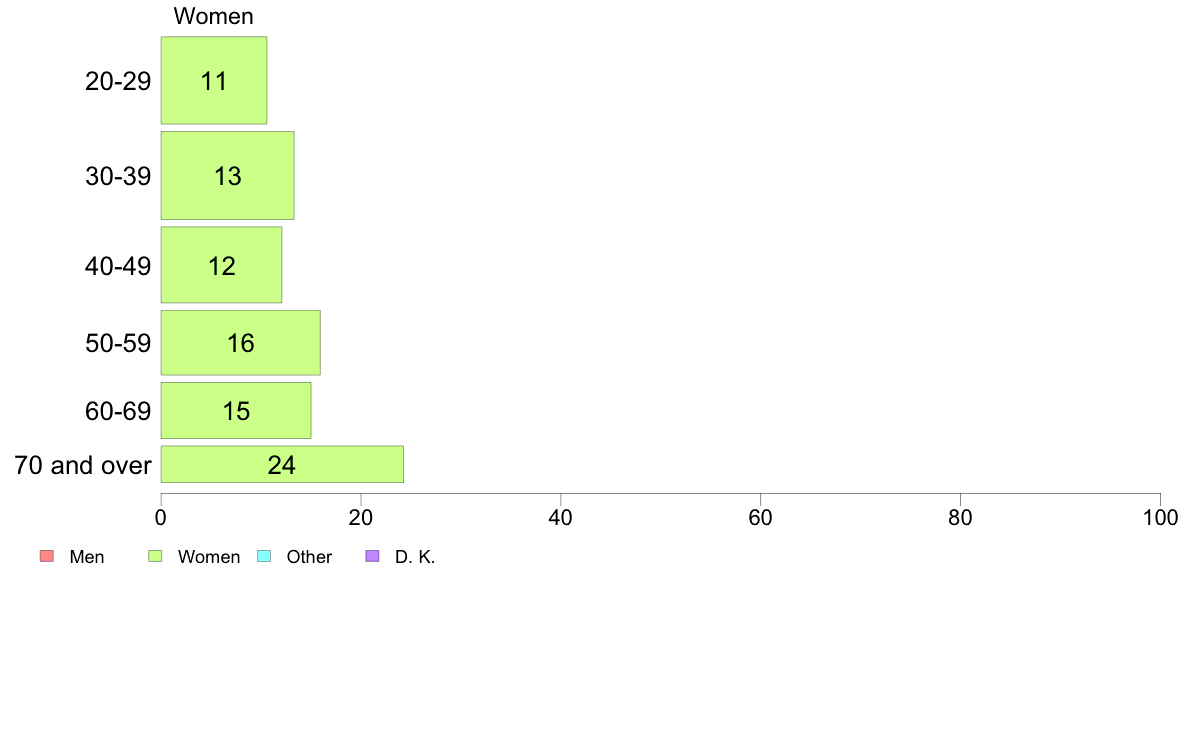Click the Men legend color swatch
Image resolution: width=1188 pixels, height=736 pixels.
[x=47, y=556]
